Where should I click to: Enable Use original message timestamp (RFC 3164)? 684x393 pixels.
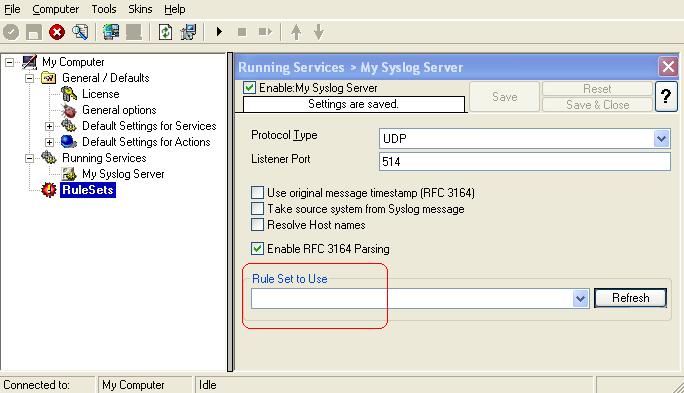tap(257, 192)
